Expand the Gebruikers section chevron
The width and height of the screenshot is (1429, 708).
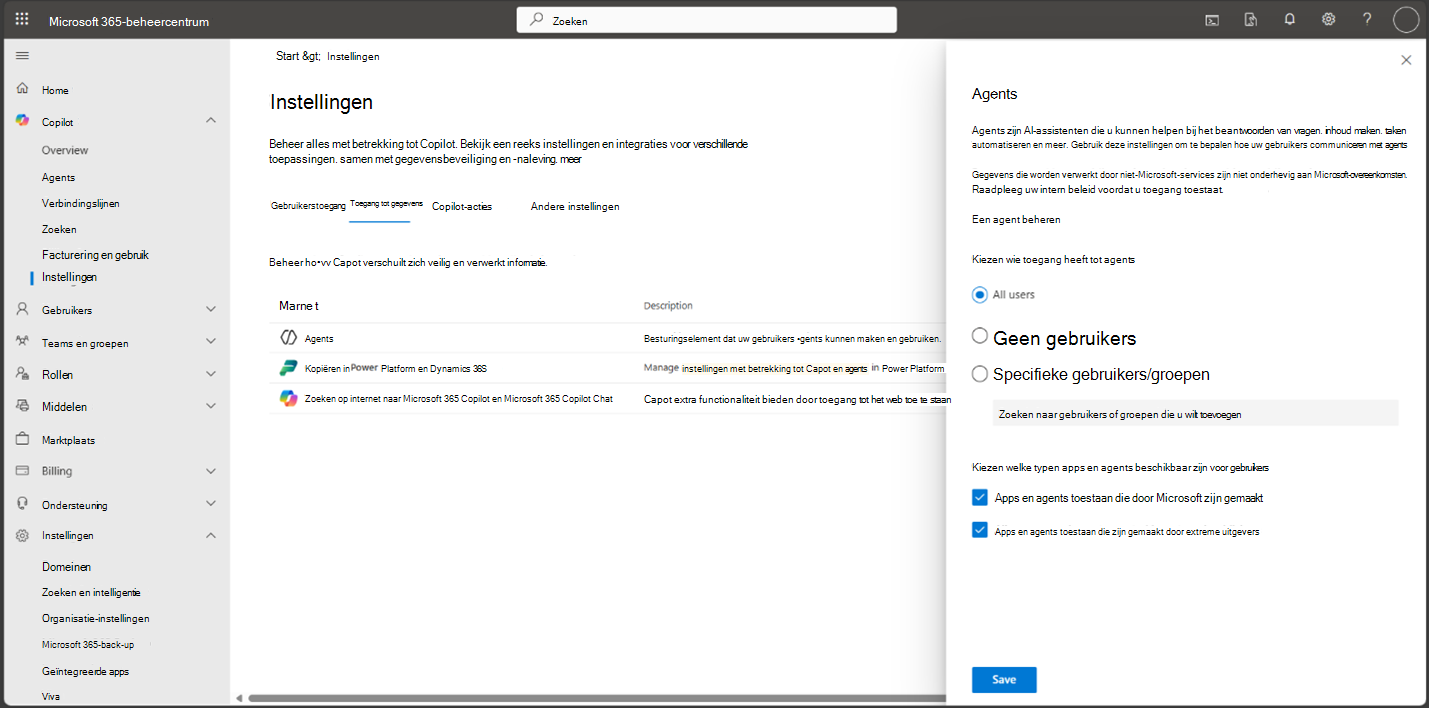coord(211,310)
